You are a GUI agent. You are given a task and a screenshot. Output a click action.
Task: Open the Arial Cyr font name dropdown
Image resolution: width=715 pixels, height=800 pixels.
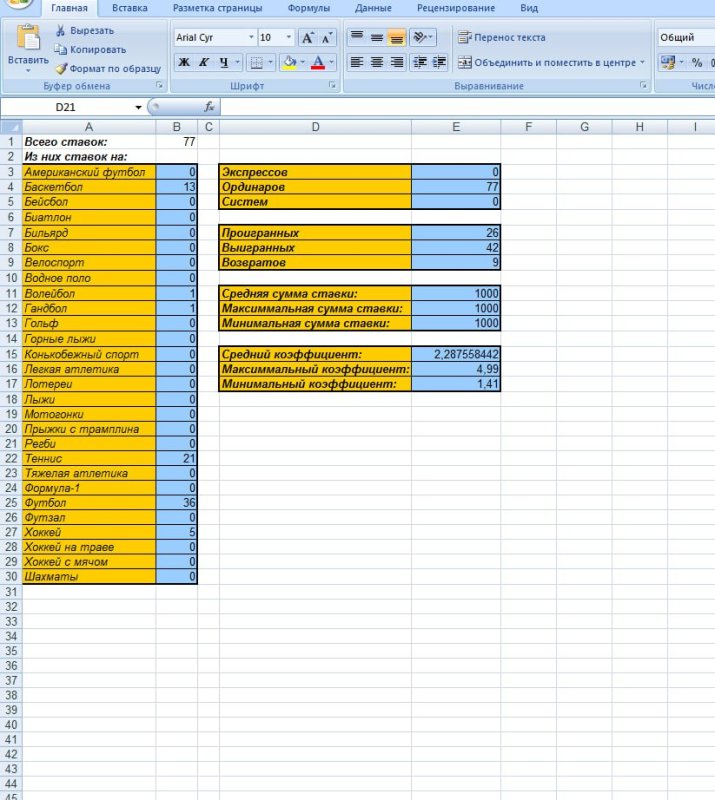[x=251, y=38]
